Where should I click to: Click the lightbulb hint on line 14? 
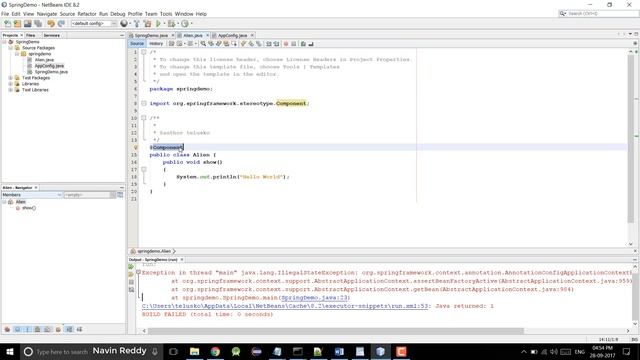[x=136, y=147]
